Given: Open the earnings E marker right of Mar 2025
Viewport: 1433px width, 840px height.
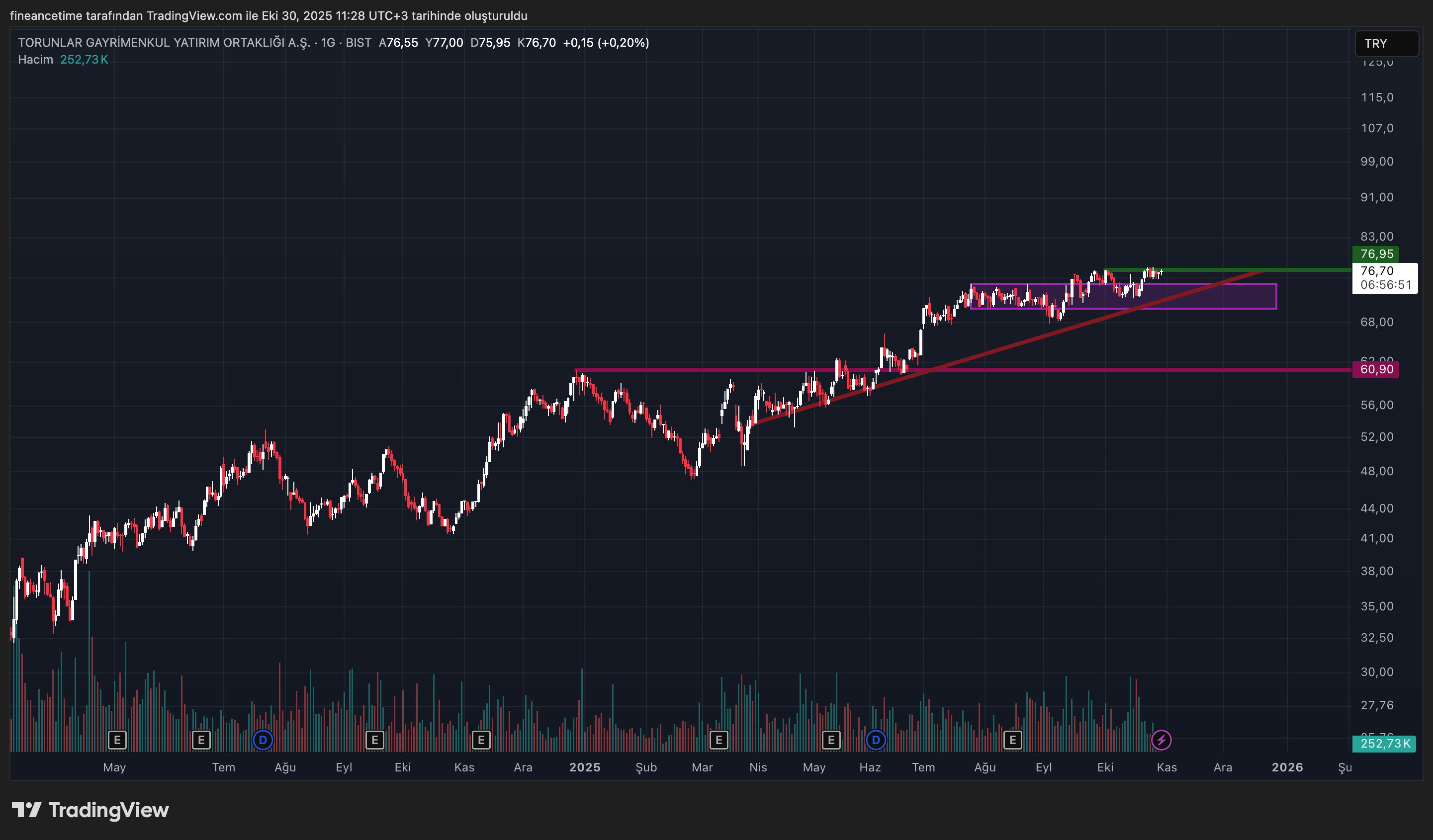Looking at the screenshot, I should [719, 740].
